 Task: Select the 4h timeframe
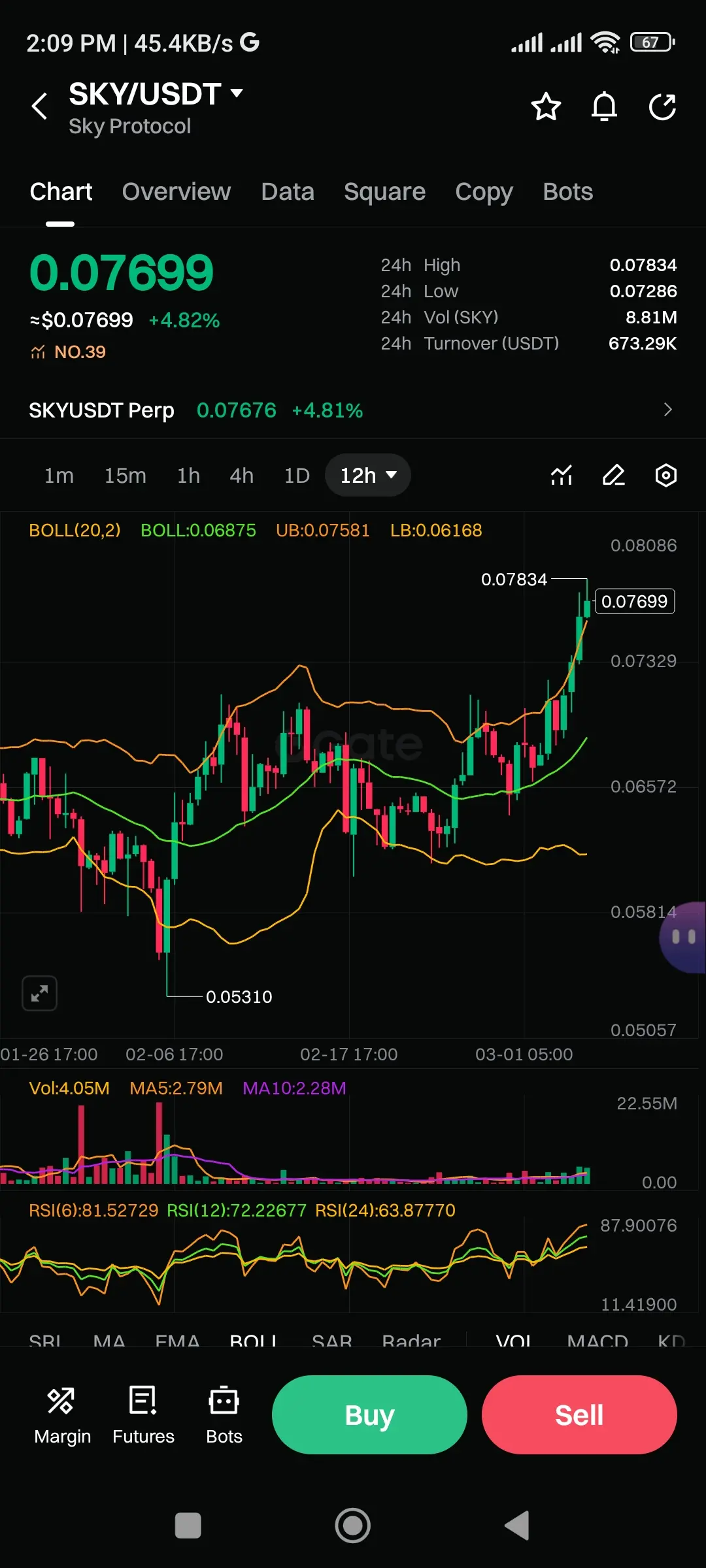coord(241,476)
